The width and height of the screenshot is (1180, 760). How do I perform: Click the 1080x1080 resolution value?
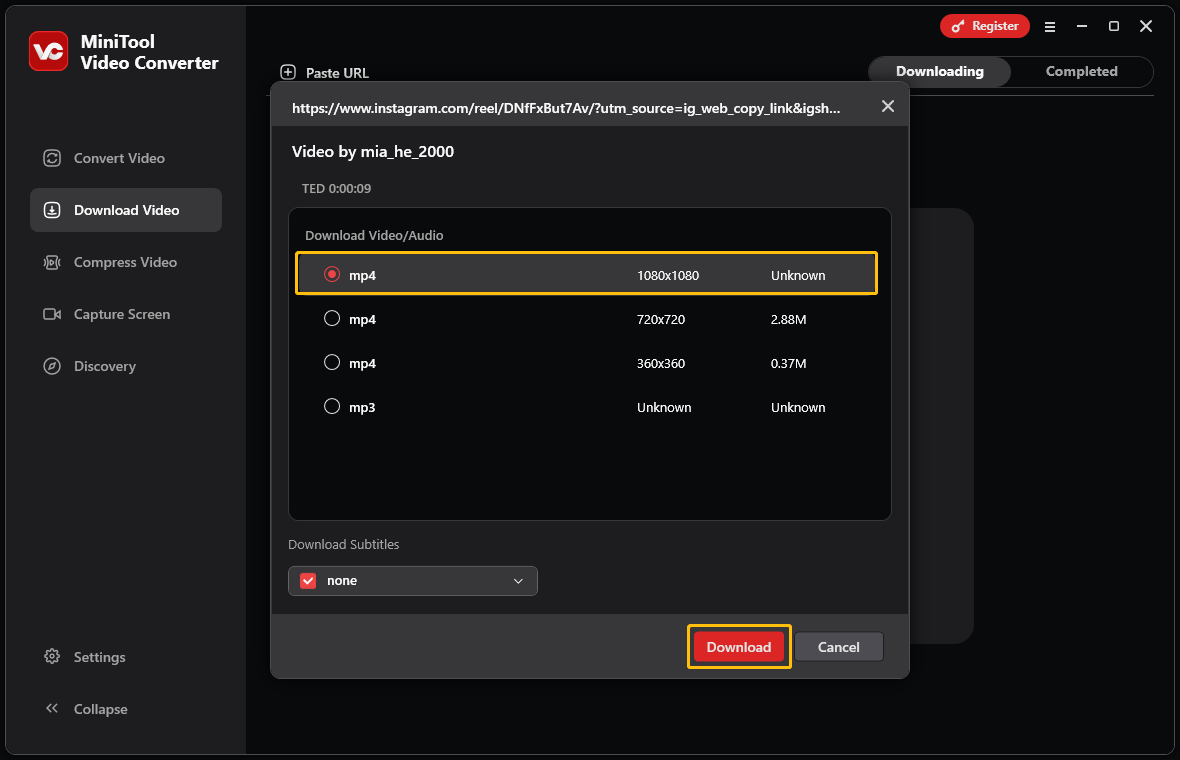click(x=668, y=275)
